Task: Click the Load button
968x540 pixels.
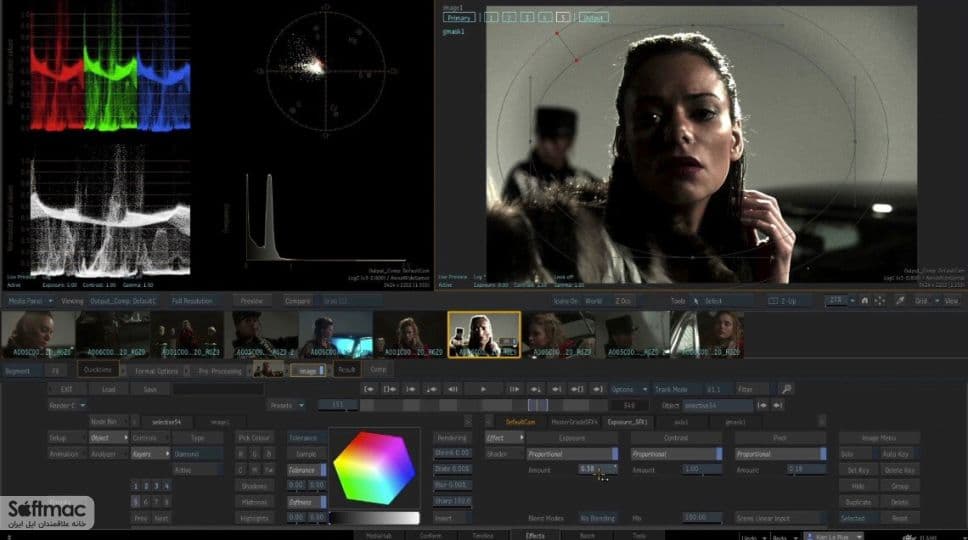Action: click(109, 389)
